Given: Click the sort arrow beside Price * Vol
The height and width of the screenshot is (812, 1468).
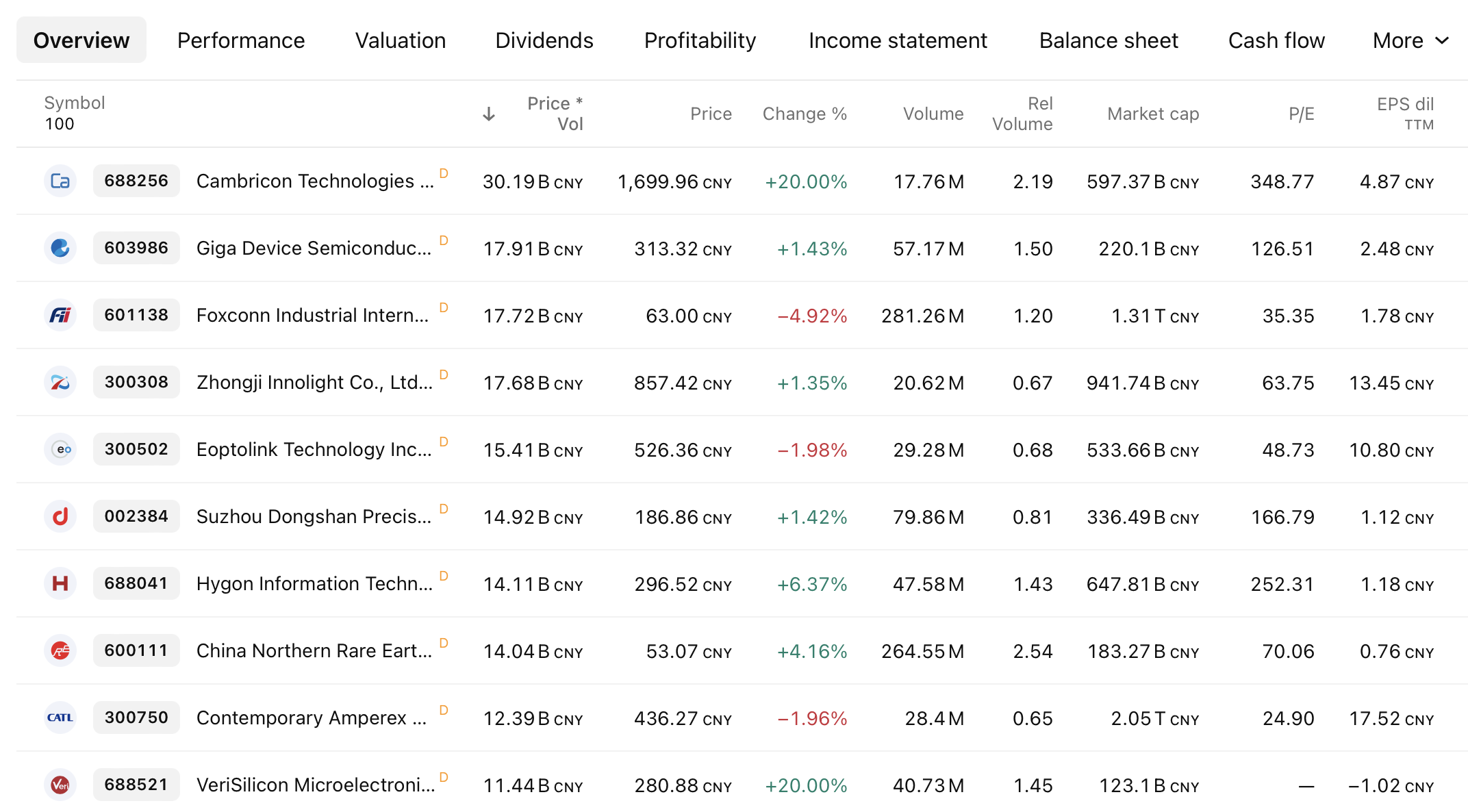Looking at the screenshot, I should [x=489, y=114].
